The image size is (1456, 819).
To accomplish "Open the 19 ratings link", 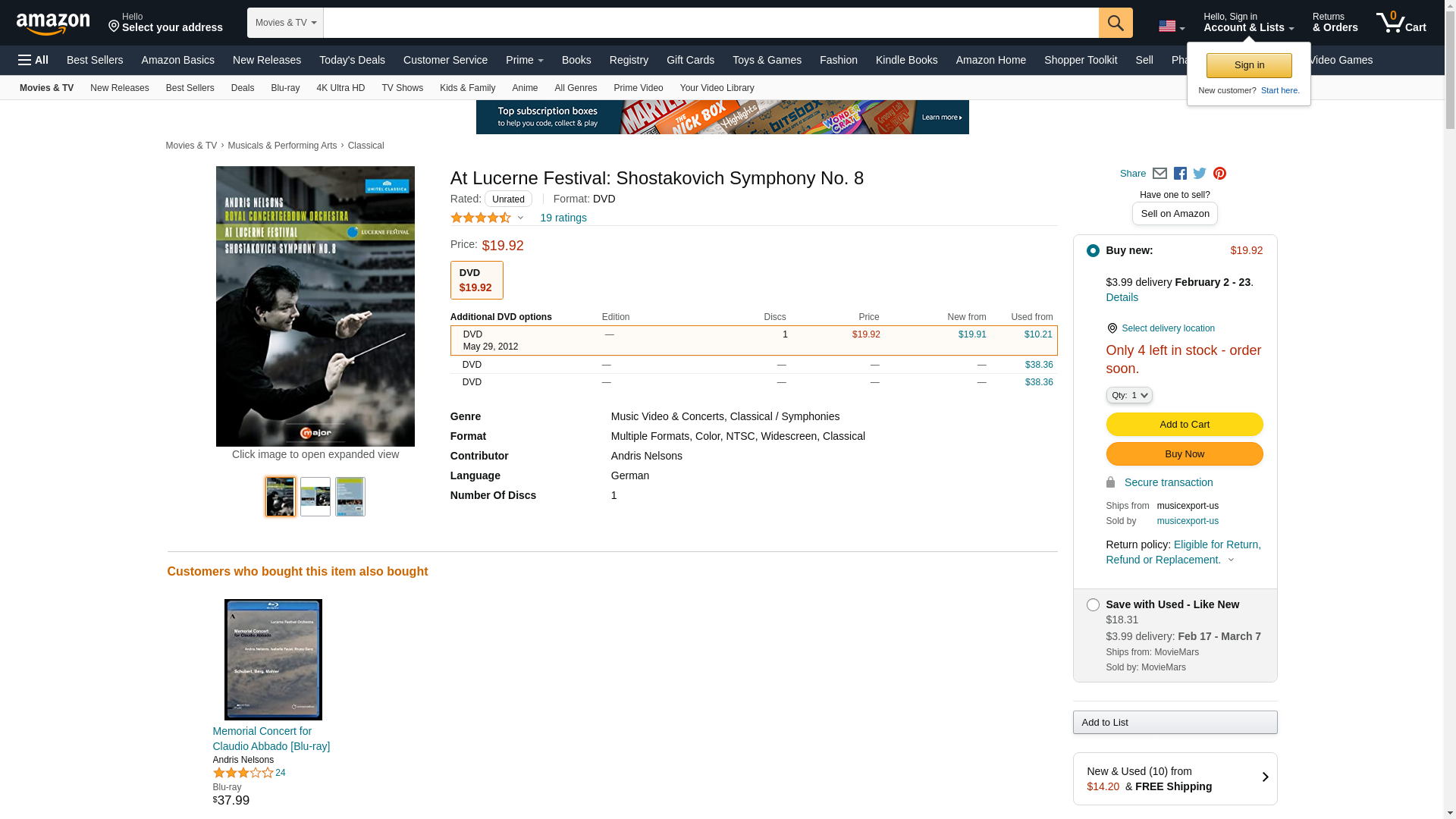I will coord(563,218).
